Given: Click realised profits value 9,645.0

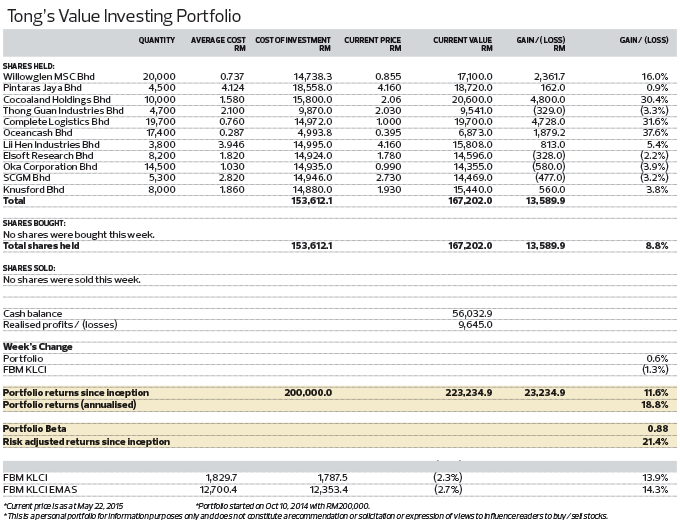Looking at the screenshot, I should click(x=475, y=325).
